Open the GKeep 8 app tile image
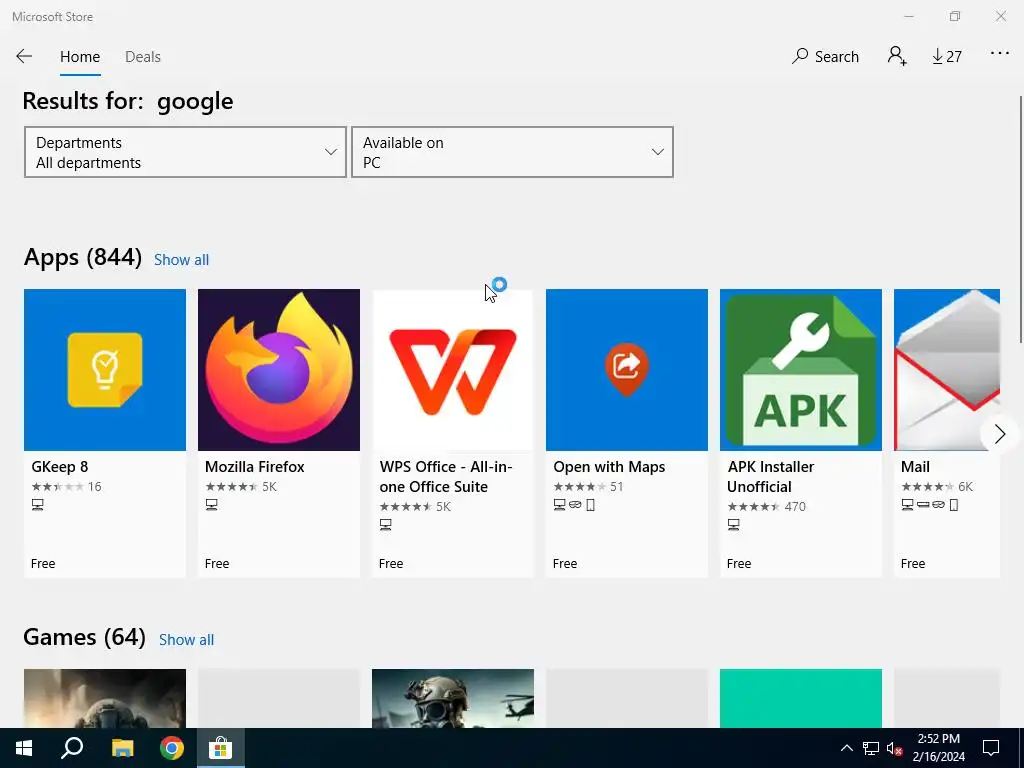Image resolution: width=1024 pixels, height=768 pixels. click(x=104, y=370)
